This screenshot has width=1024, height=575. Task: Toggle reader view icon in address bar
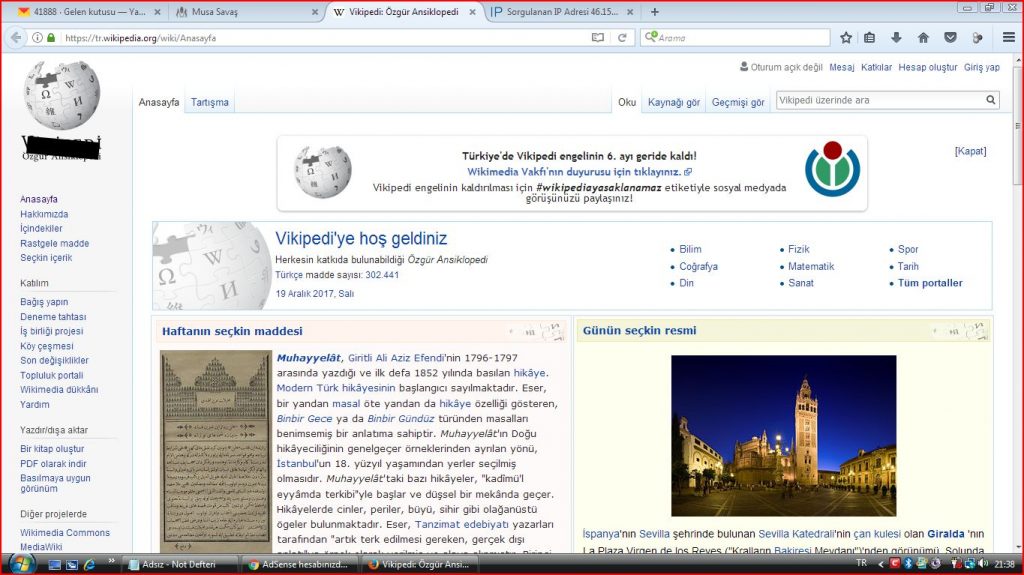click(598, 38)
